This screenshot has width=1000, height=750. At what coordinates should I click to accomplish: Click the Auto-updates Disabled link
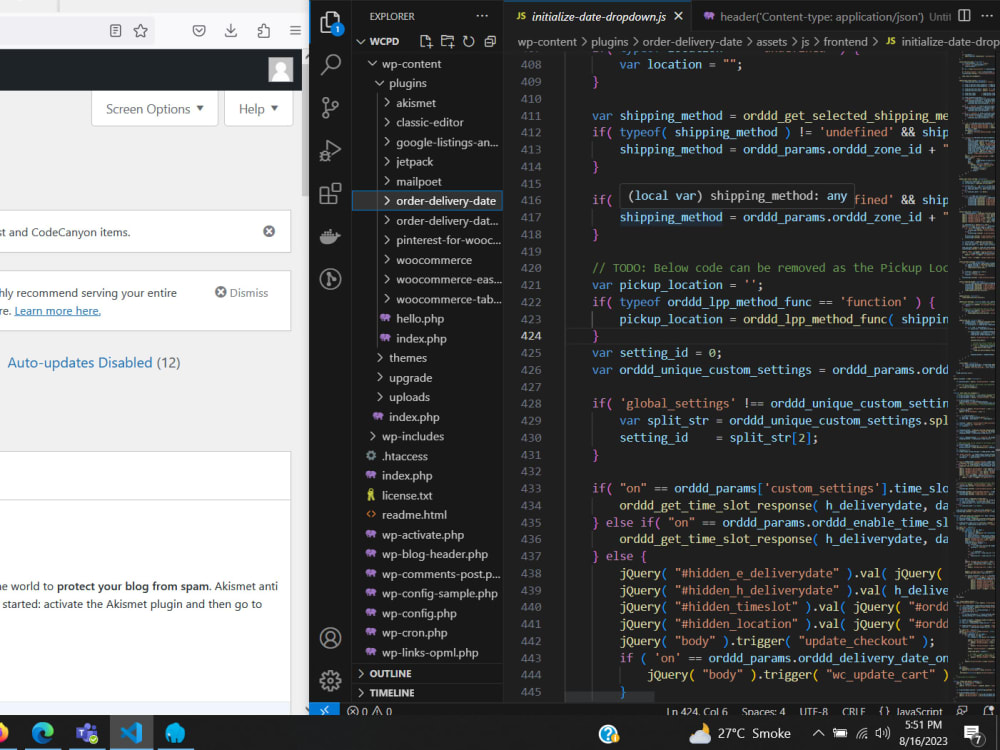(80, 363)
